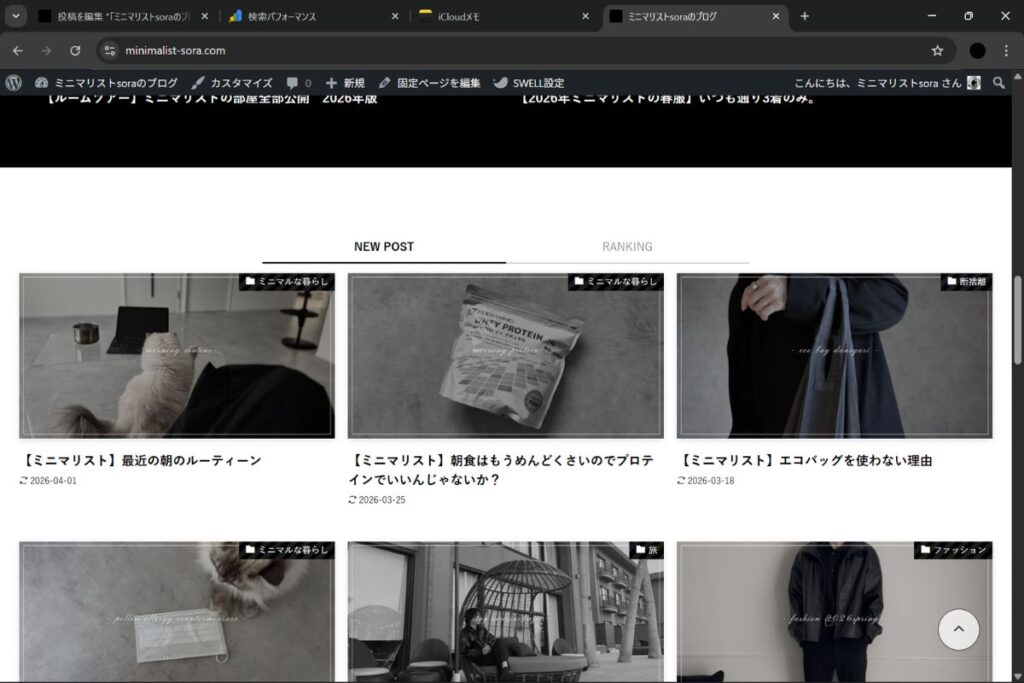Click the scroll-to-top arrow button
This screenshot has width=1024, height=683.
958,629
